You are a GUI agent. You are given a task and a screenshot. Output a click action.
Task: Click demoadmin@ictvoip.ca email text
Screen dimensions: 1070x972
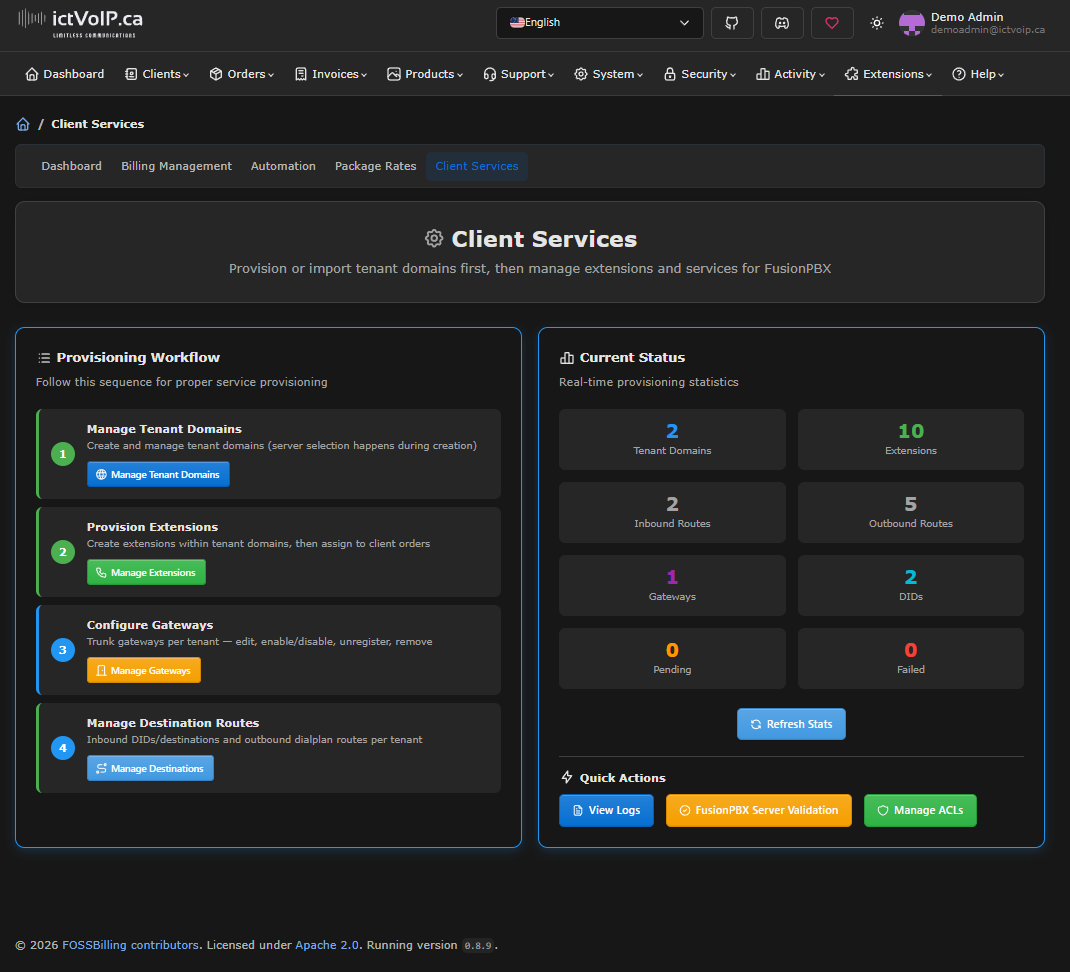coord(987,30)
